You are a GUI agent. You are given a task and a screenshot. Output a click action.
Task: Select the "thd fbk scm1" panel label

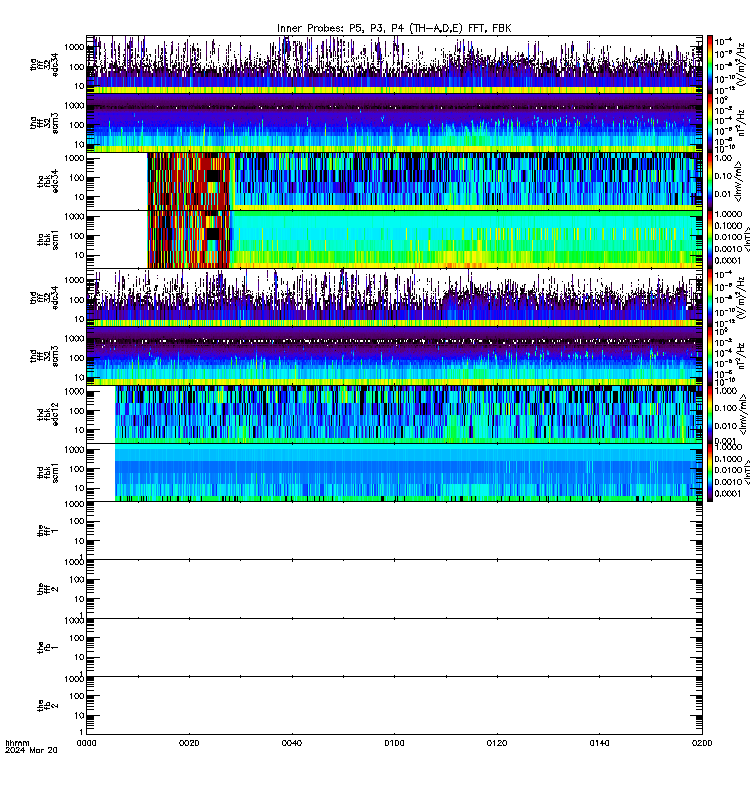[48, 473]
